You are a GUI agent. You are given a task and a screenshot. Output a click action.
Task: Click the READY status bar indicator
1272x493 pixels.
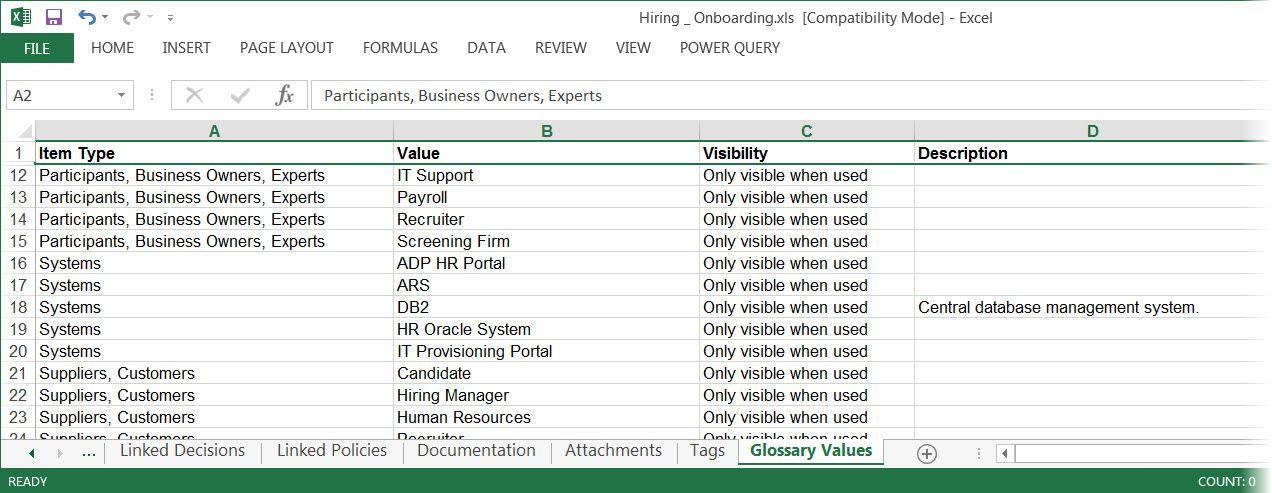pos(27,482)
